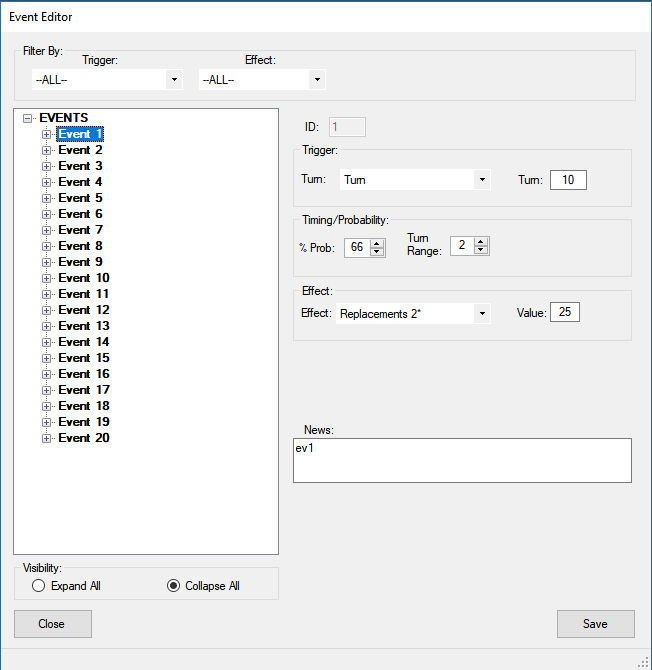This screenshot has width=652, height=670.
Task: Select Event 10 in the tree
Action: (84, 278)
